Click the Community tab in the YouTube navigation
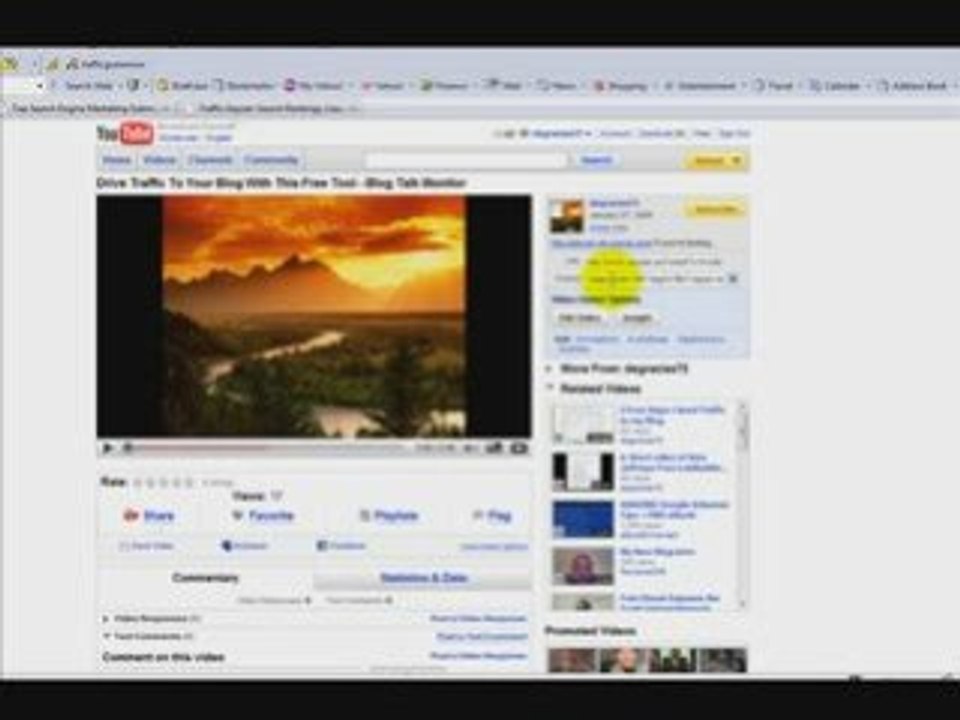The image size is (960, 720). tap(271, 160)
